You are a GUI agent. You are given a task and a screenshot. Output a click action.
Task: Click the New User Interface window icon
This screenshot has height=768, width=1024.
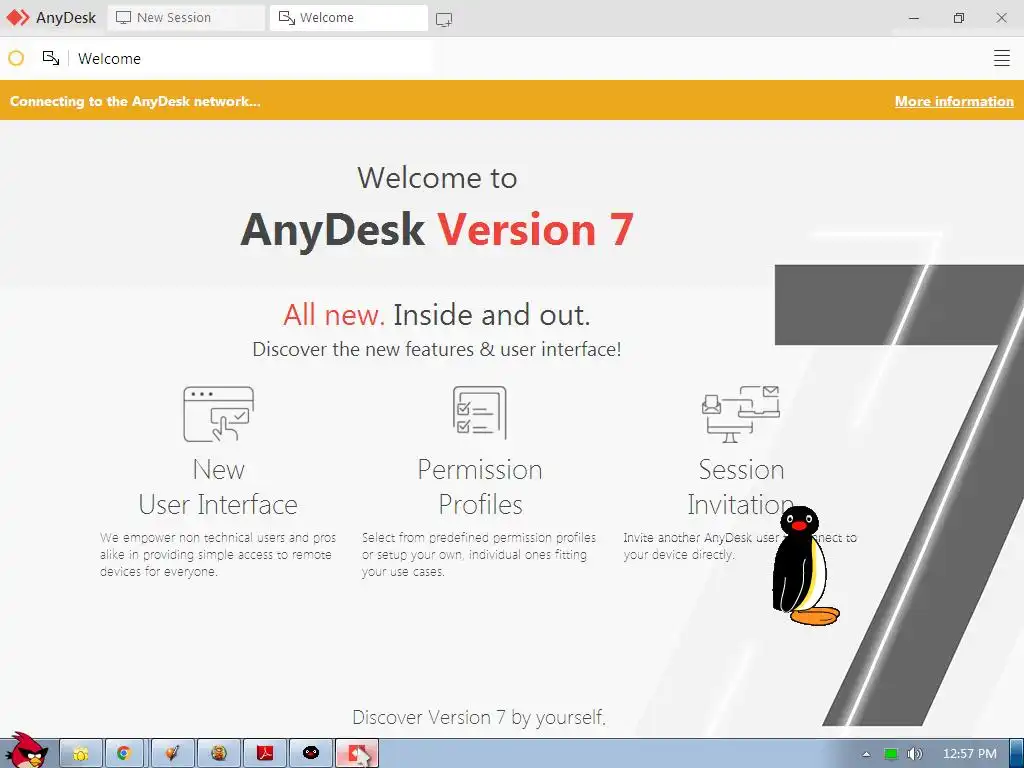[219, 414]
